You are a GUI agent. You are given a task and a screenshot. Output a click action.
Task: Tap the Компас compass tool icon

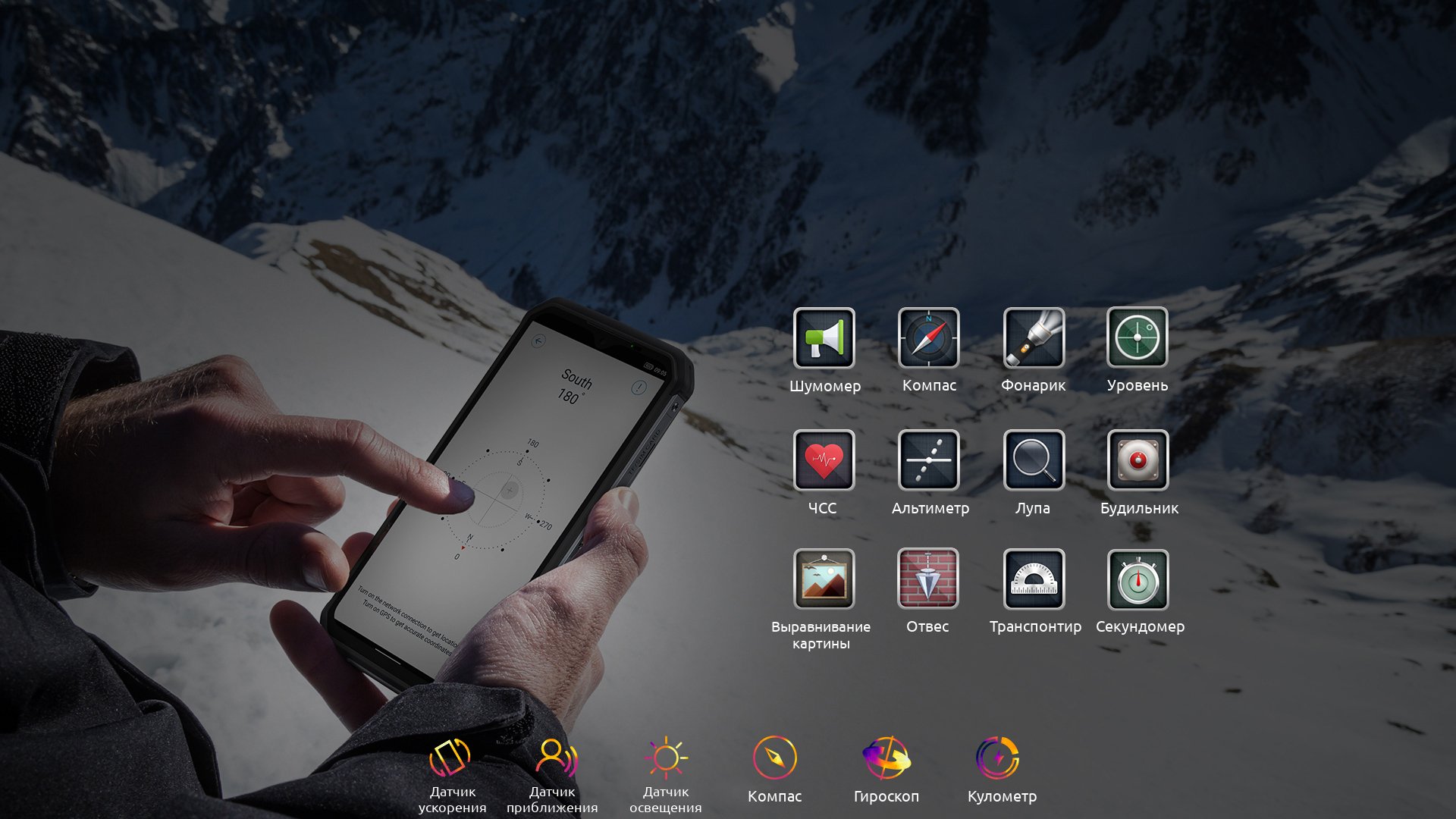(928, 338)
